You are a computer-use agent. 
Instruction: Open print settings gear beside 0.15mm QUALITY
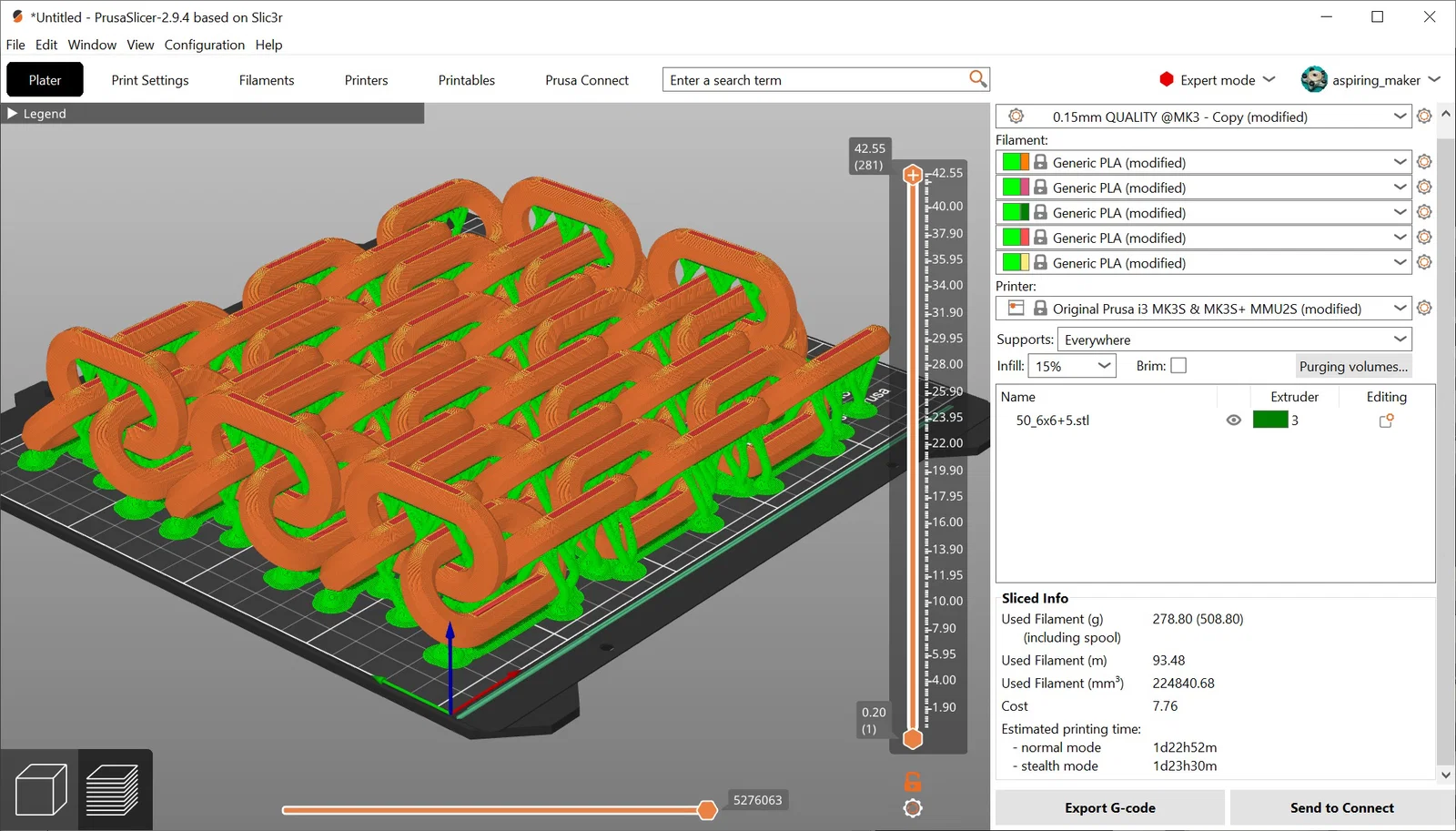click(x=1424, y=116)
